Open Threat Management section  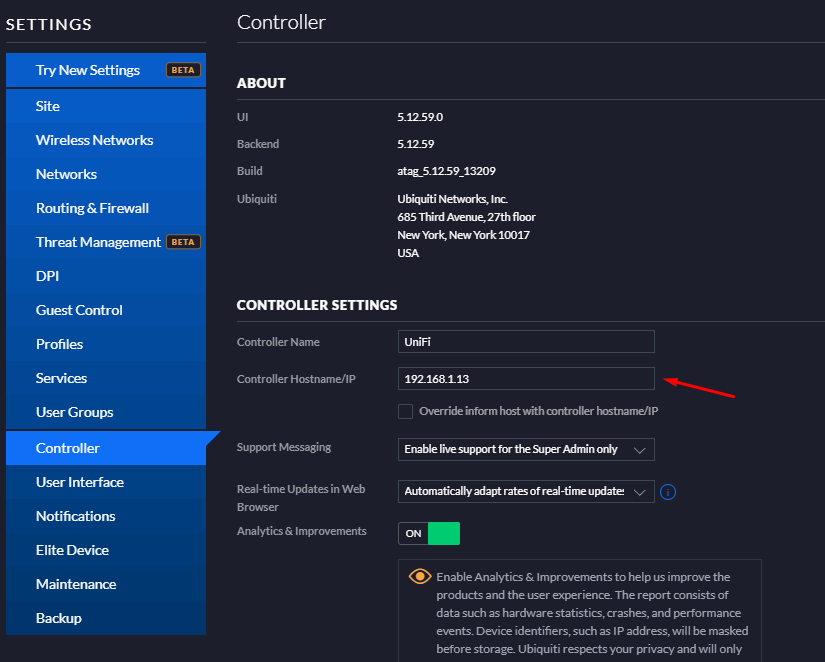pos(106,242)
